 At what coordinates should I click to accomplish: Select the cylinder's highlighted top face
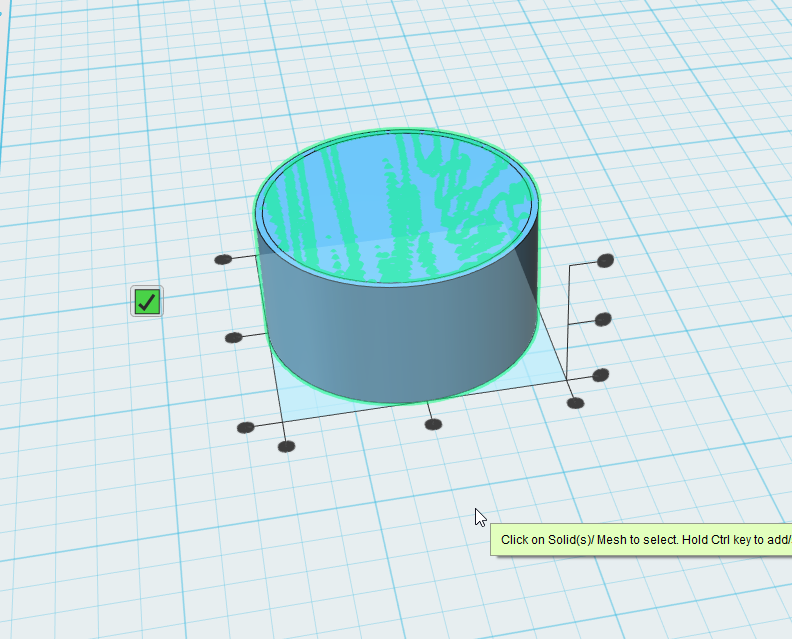tap(397, 207)
